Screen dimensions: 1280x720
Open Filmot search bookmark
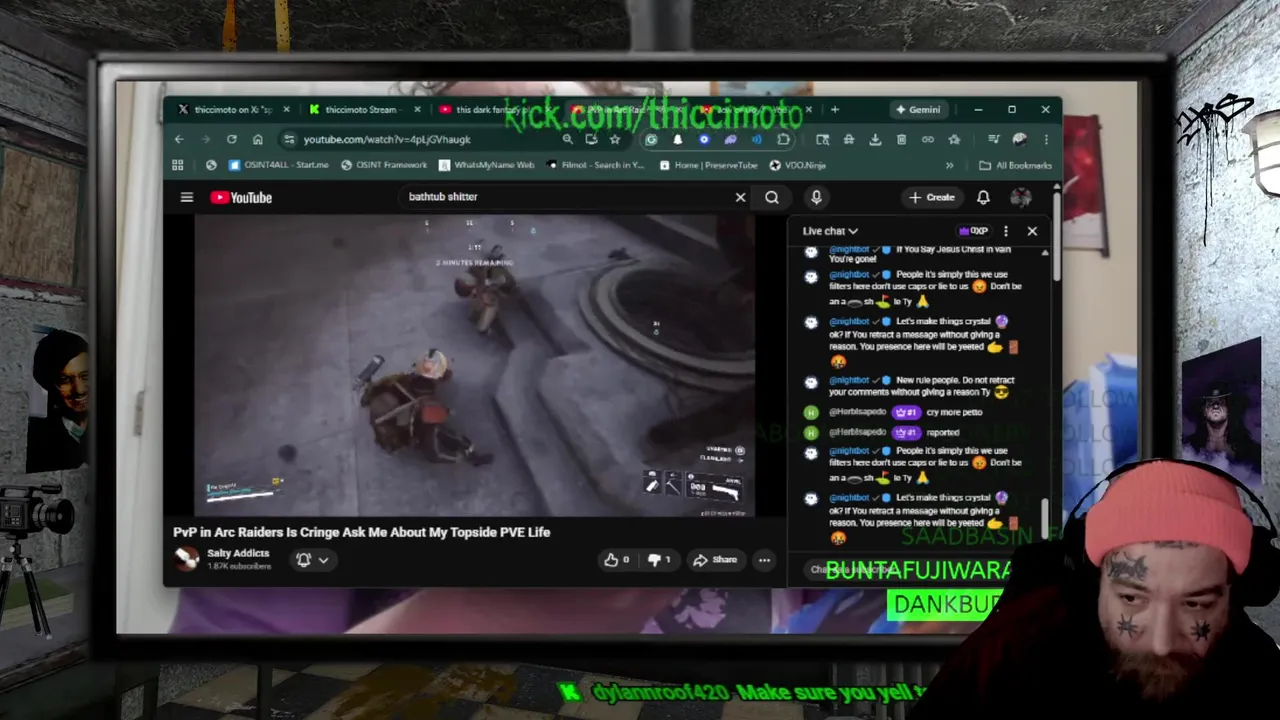tap(595, 165)
